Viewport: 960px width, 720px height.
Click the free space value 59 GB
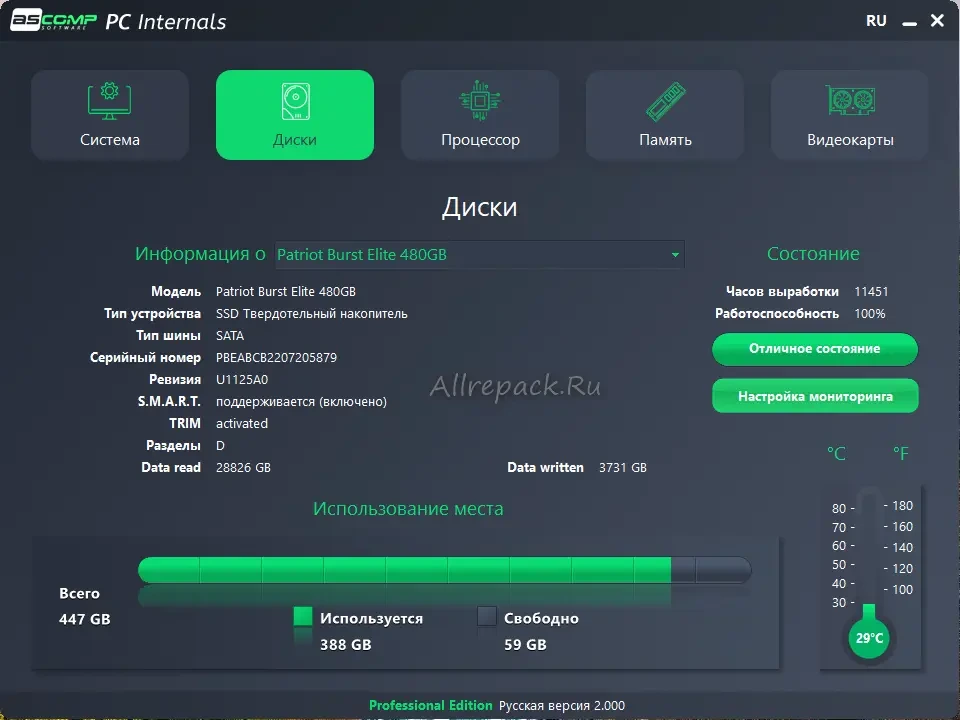click(525, 645)
